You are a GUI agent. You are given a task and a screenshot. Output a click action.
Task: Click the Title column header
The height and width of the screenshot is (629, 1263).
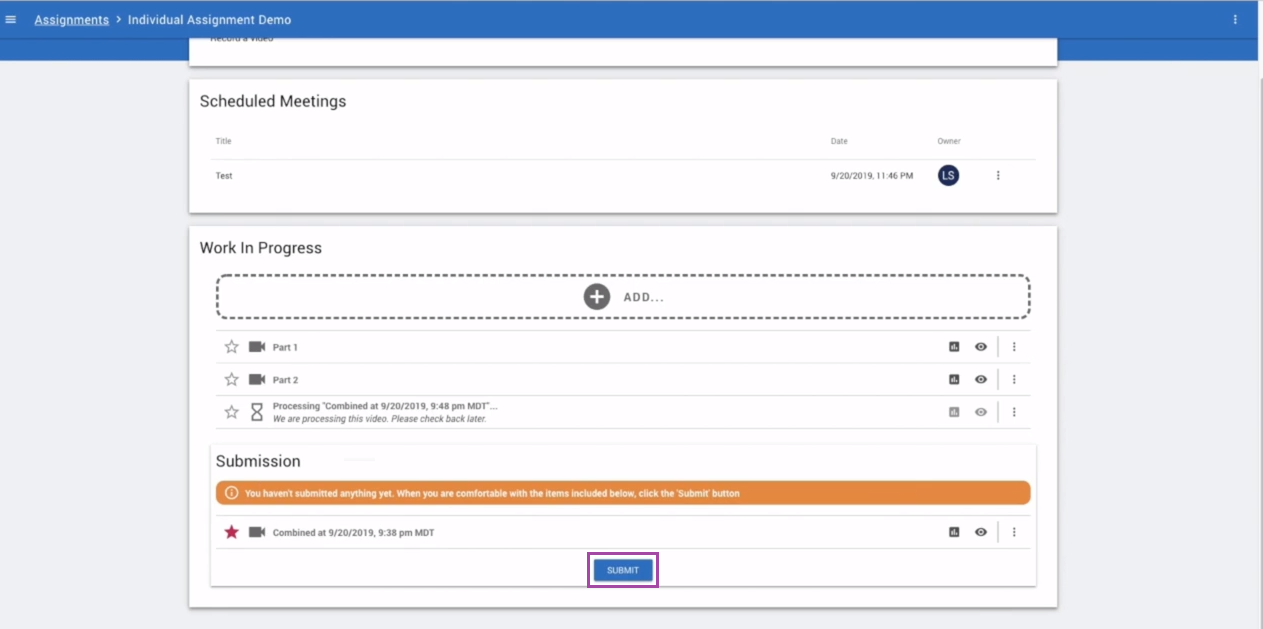click(224, 141)
